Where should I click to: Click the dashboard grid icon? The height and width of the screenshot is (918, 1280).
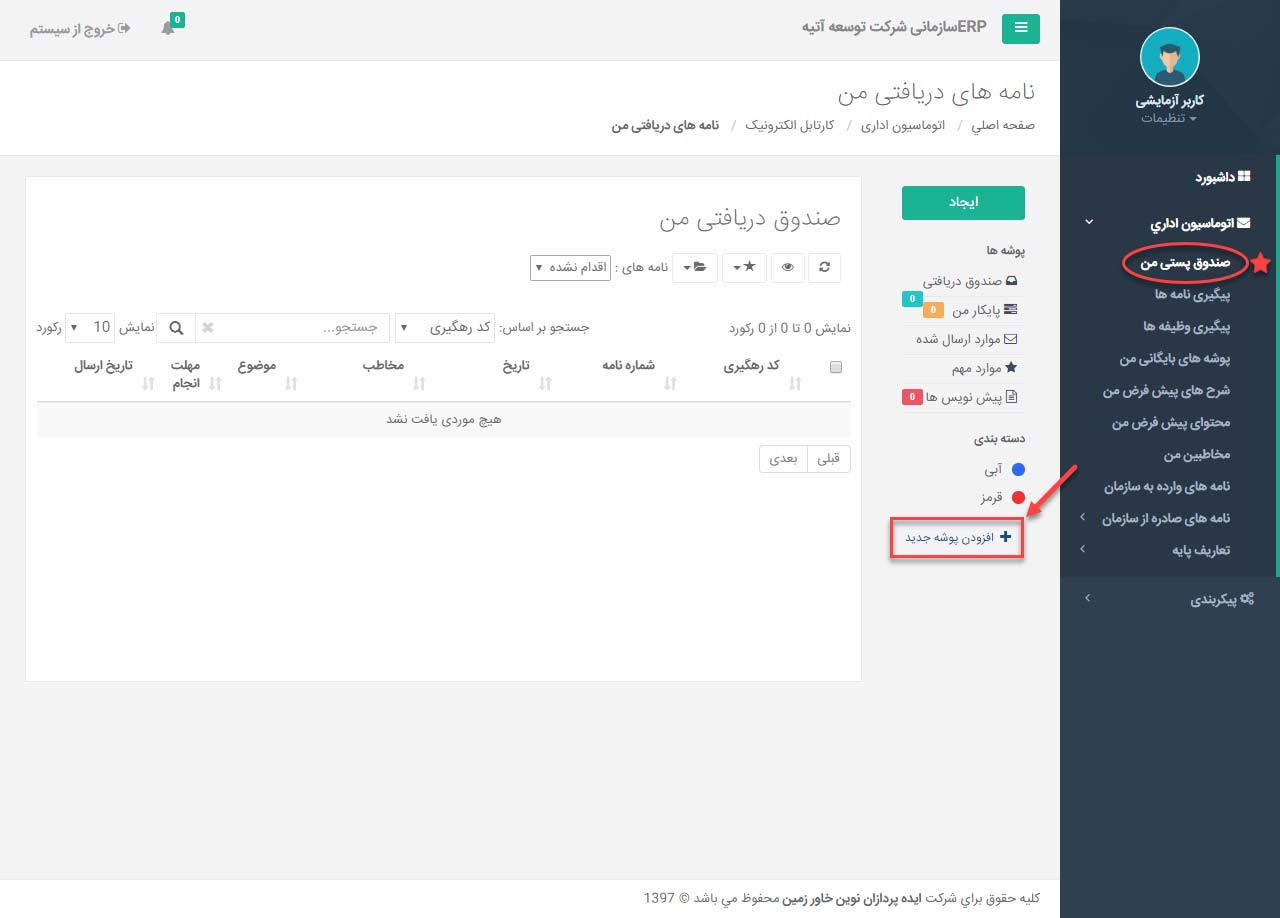pos(1244,177)
